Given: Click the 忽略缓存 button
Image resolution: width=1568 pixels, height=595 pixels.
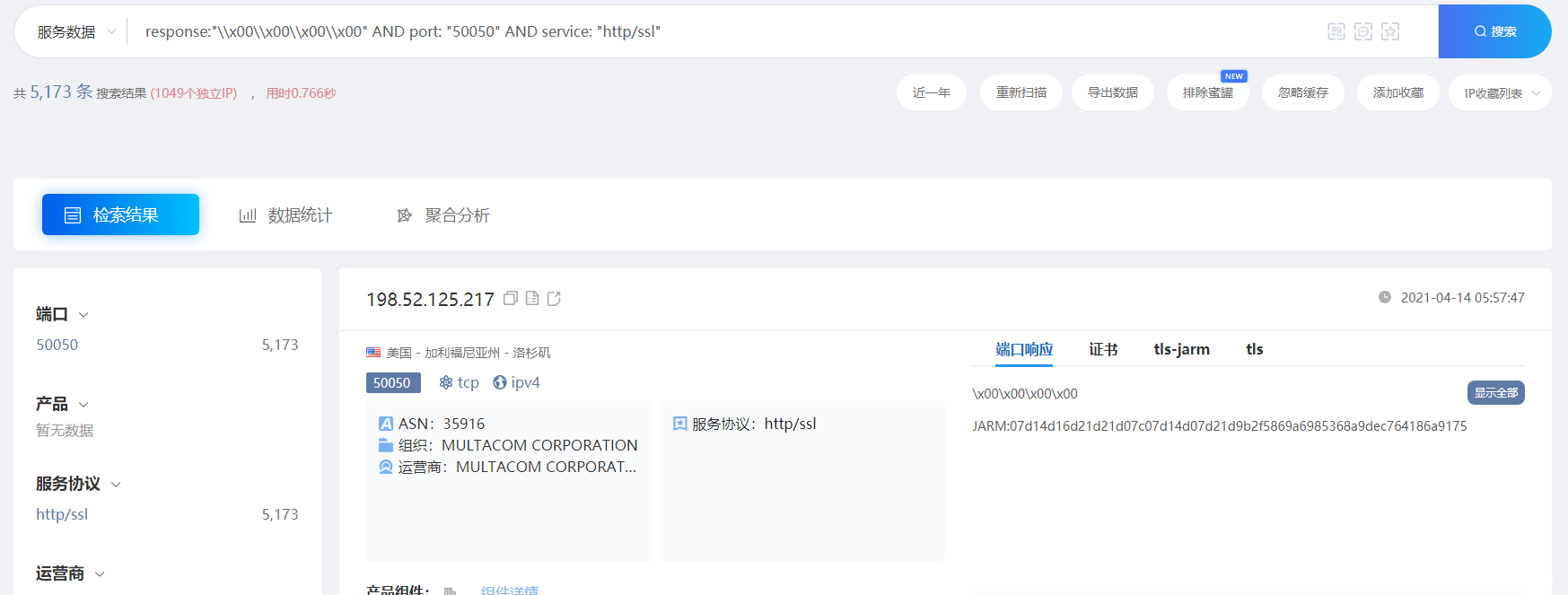Looking at the screenshot, I should (1302, 92).
